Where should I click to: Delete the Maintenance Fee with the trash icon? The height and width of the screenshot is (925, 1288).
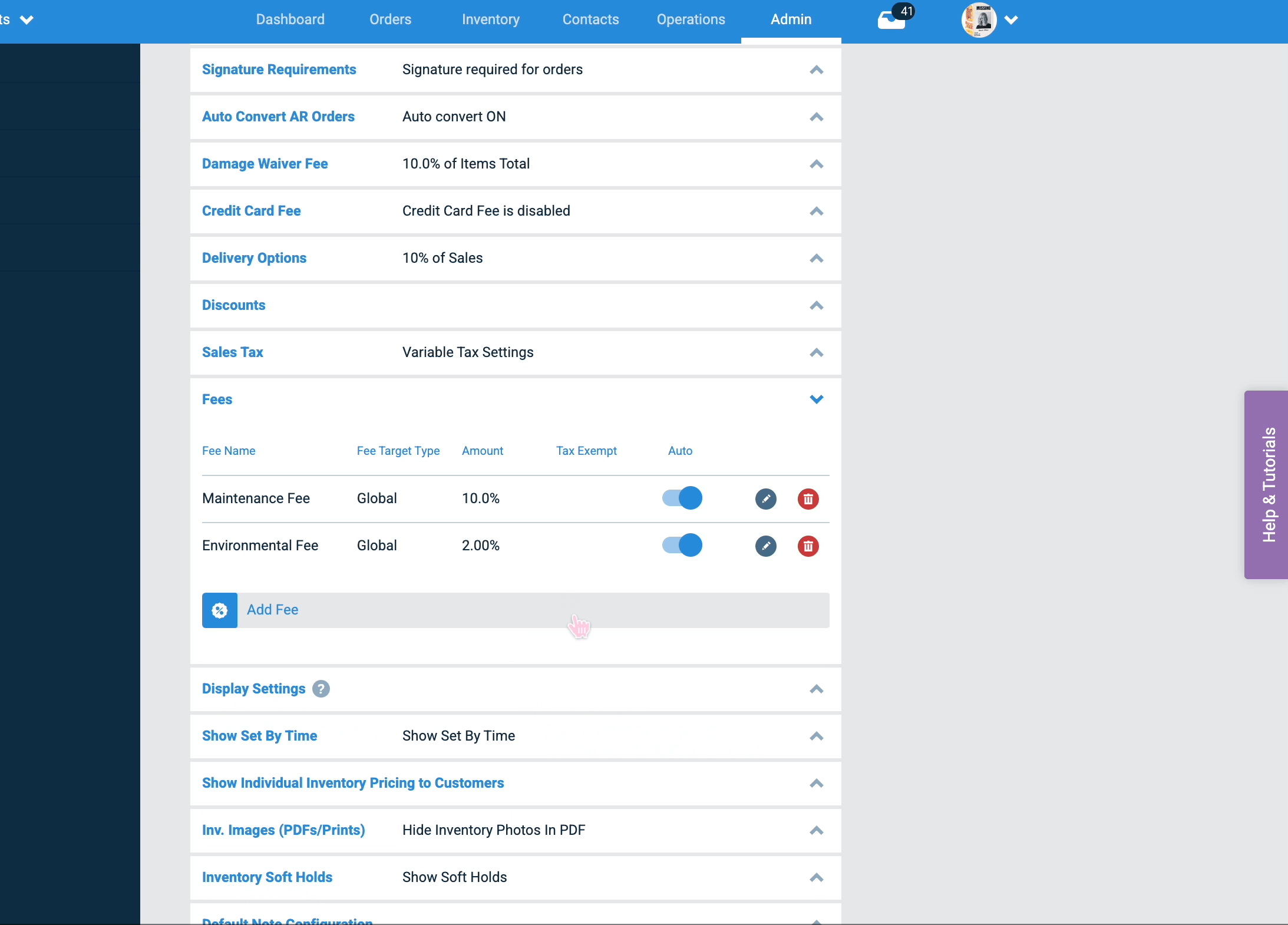(808, 499)
